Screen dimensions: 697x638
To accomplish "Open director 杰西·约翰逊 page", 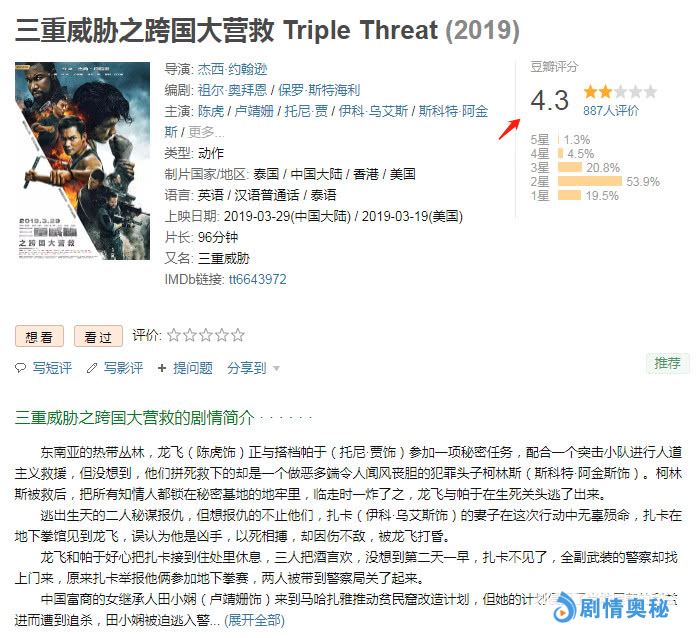I will 232,69.
